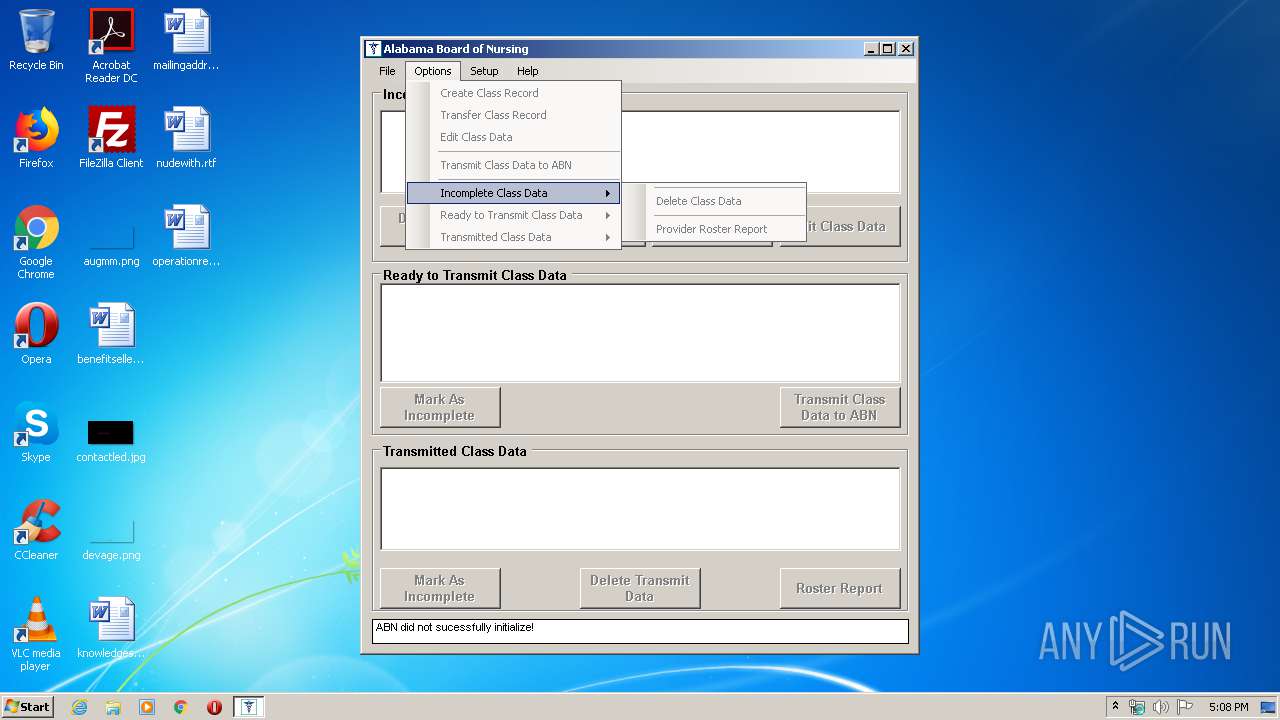This screenshot has height=720, width=1280.
Task: Open media player taskbar icon
Action: click(147, 707)
